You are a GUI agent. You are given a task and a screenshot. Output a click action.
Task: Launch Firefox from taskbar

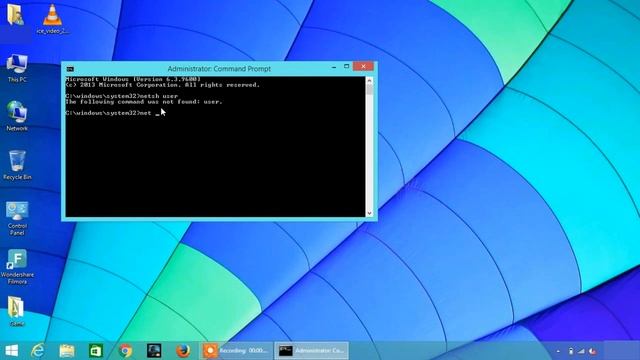[183, 351]
